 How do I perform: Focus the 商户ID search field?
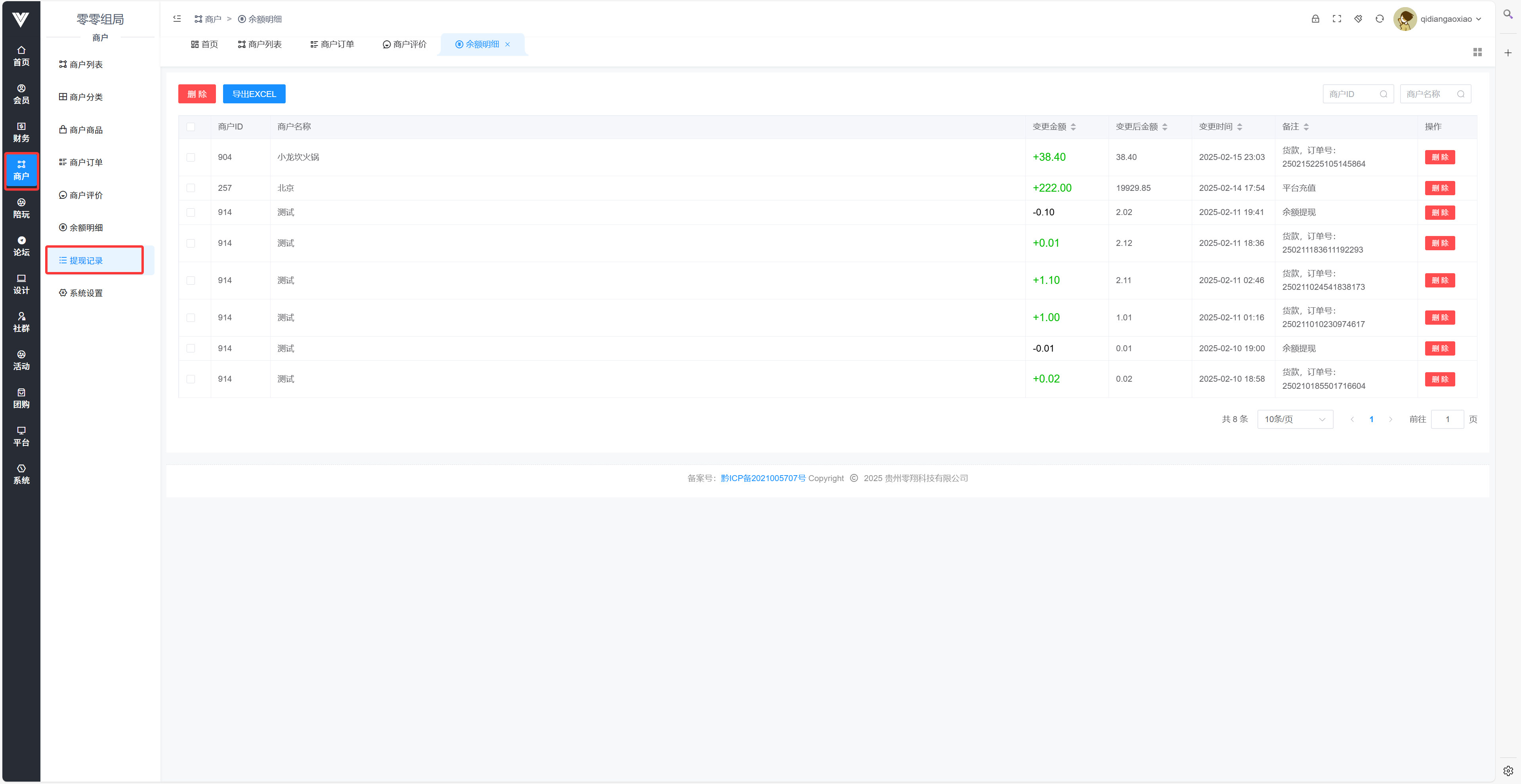coord(1352,94)
